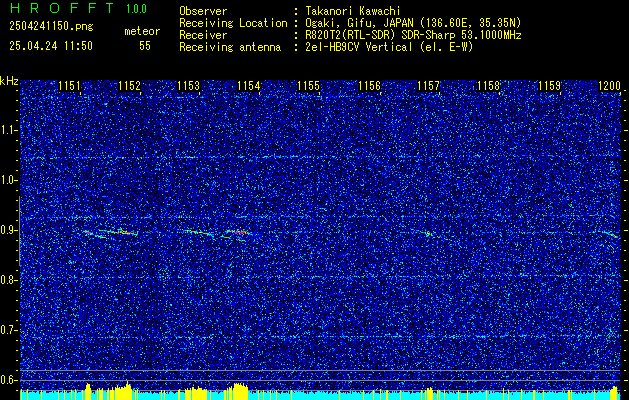629x400 pixels.
Task: Click the red meteor echo just after 1151
Action: [x=88, y=232]
